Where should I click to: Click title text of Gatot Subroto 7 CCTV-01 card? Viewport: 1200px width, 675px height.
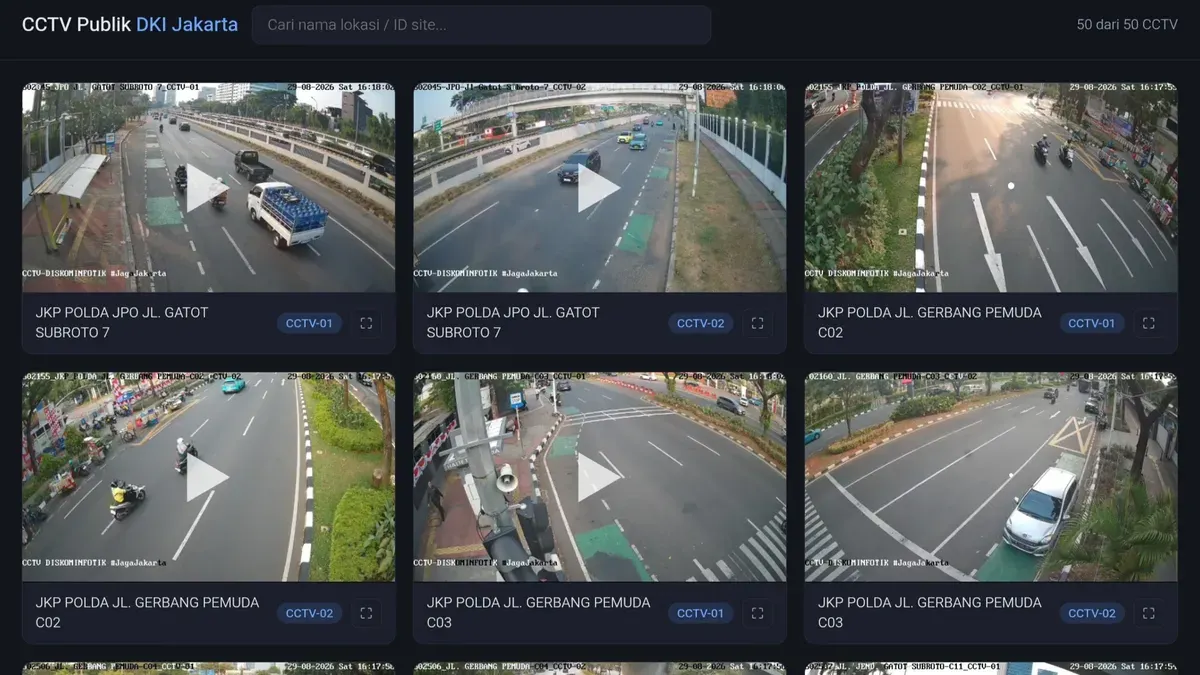tap(122, 322)
